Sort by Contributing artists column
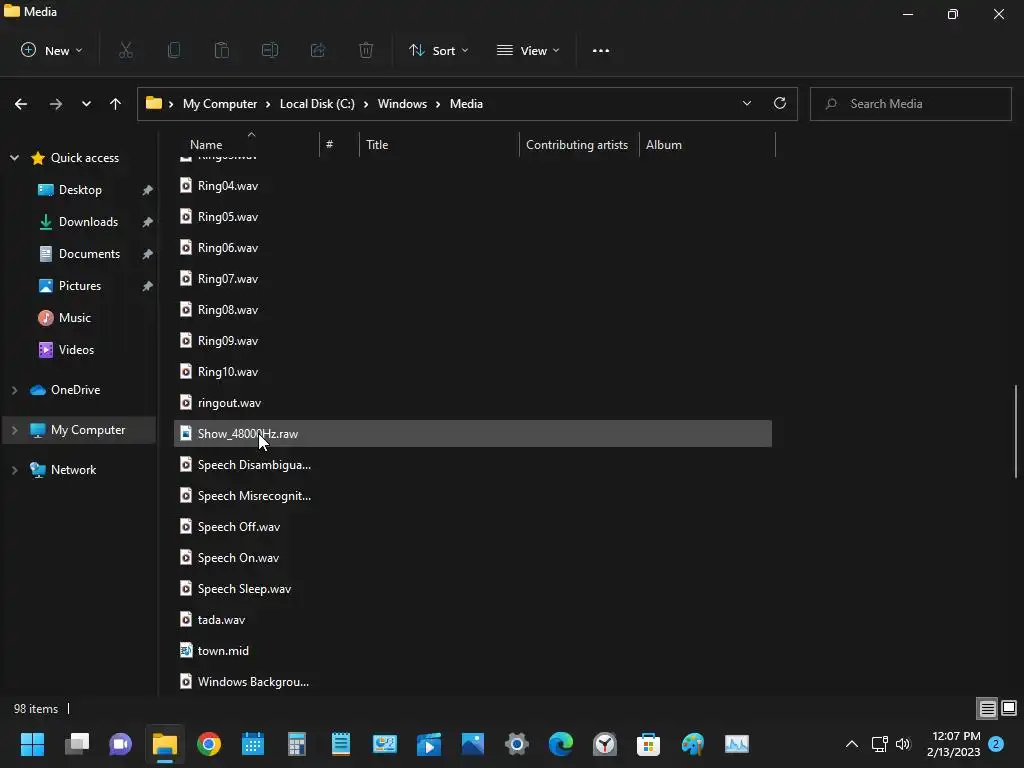 579,144
